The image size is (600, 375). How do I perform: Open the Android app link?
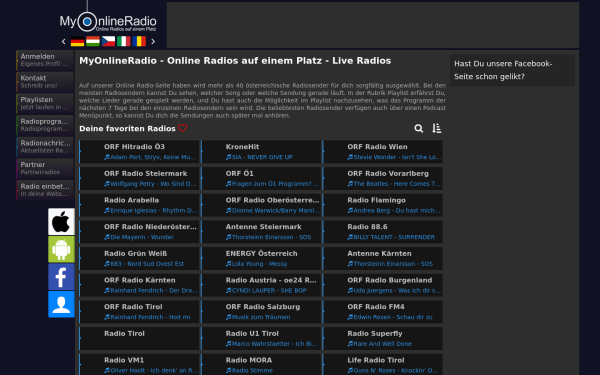(x=61, y=249)
